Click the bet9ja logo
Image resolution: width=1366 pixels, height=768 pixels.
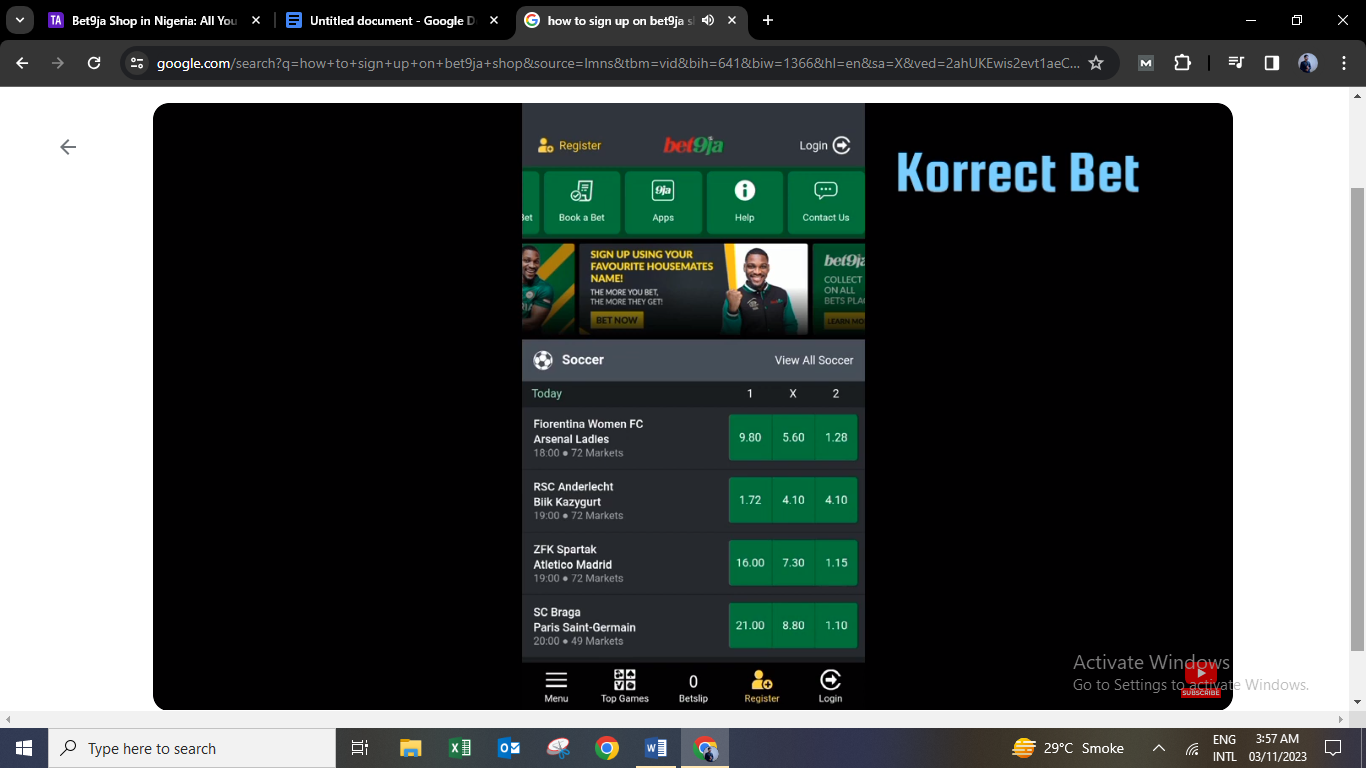[x=693, y=145]
